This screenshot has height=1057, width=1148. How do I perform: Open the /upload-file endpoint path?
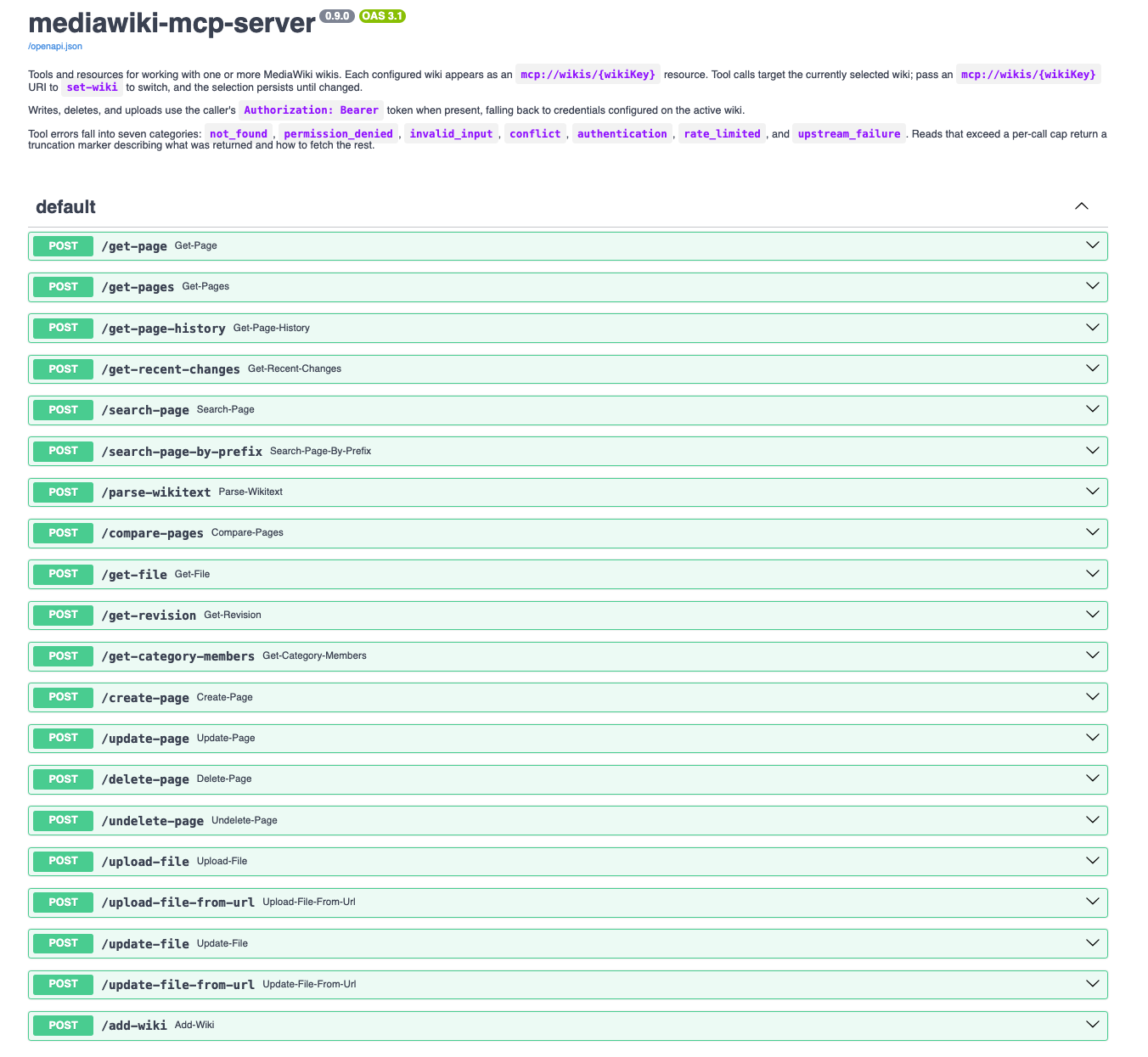145,862
